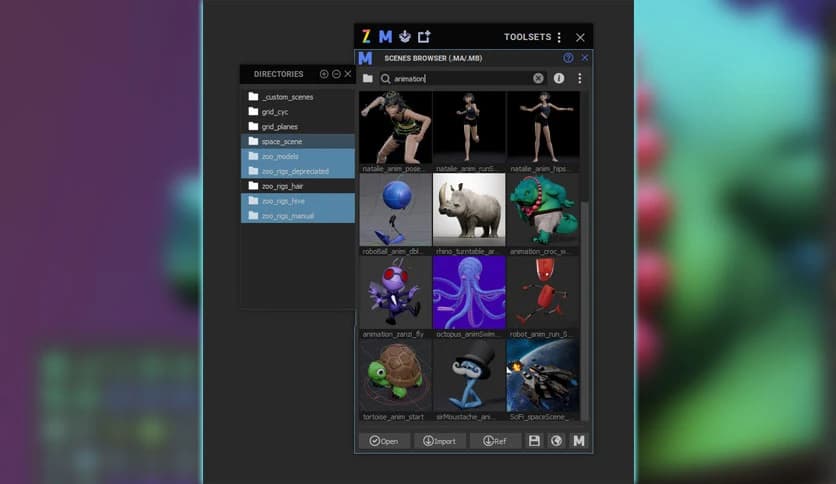Click the white M icon in bottom bar

tap(579, 441)
